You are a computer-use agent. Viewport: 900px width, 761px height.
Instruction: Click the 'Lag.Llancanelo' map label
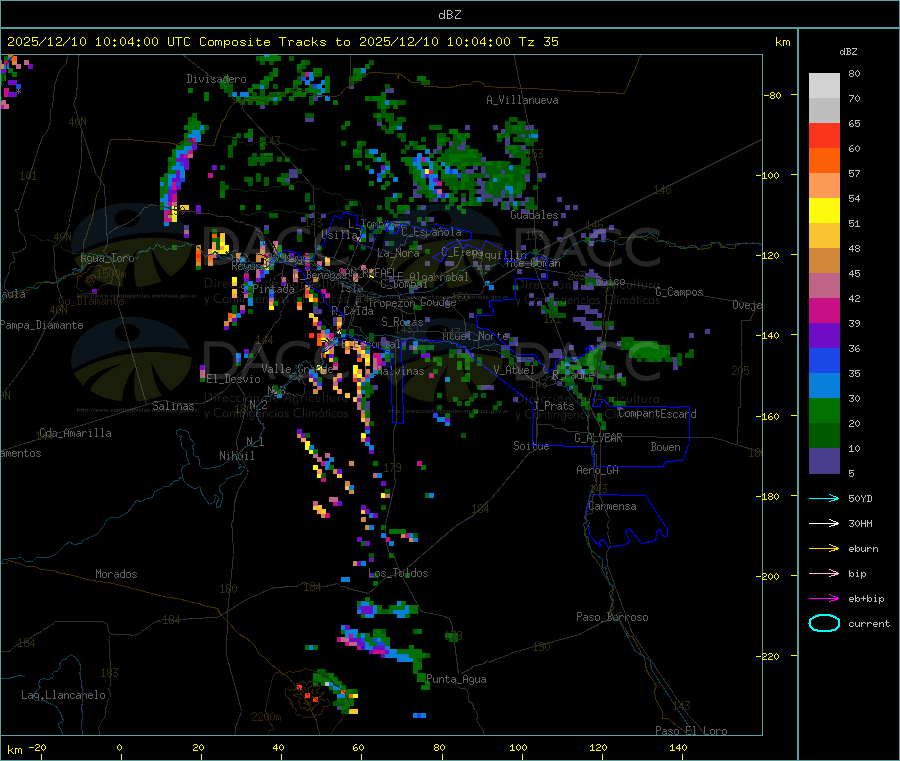pyautogui.click(x=63, y=695)
